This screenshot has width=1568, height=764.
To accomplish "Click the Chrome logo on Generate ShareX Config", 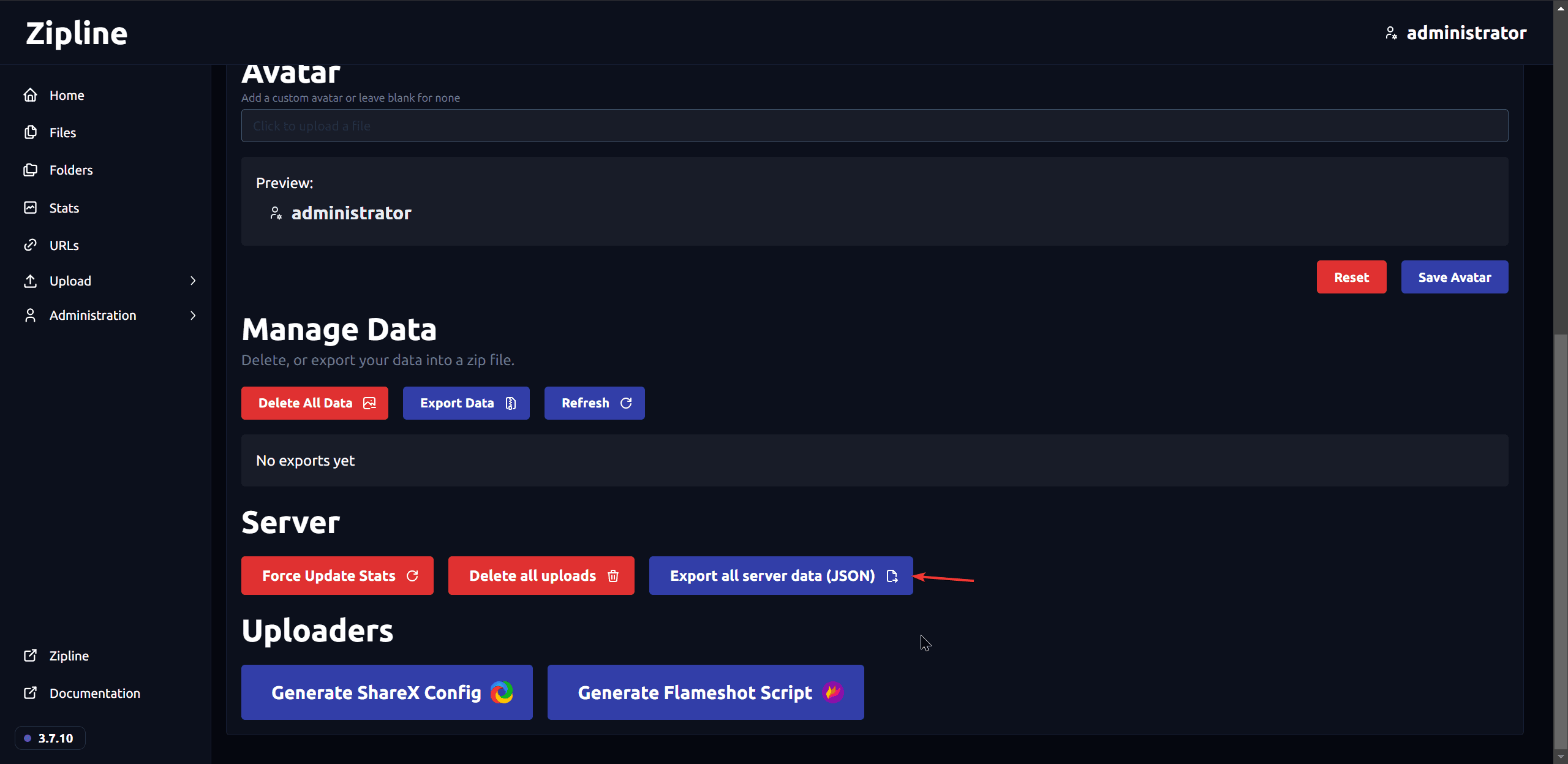I will point(502,692).
